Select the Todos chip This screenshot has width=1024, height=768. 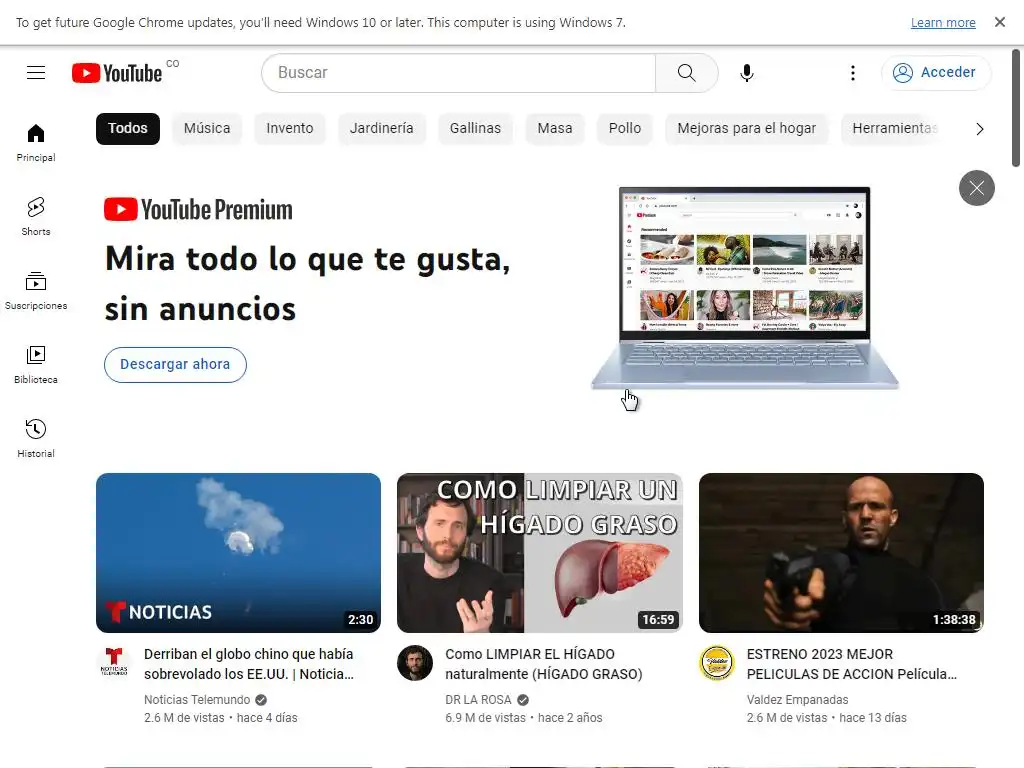click(128, 129)
